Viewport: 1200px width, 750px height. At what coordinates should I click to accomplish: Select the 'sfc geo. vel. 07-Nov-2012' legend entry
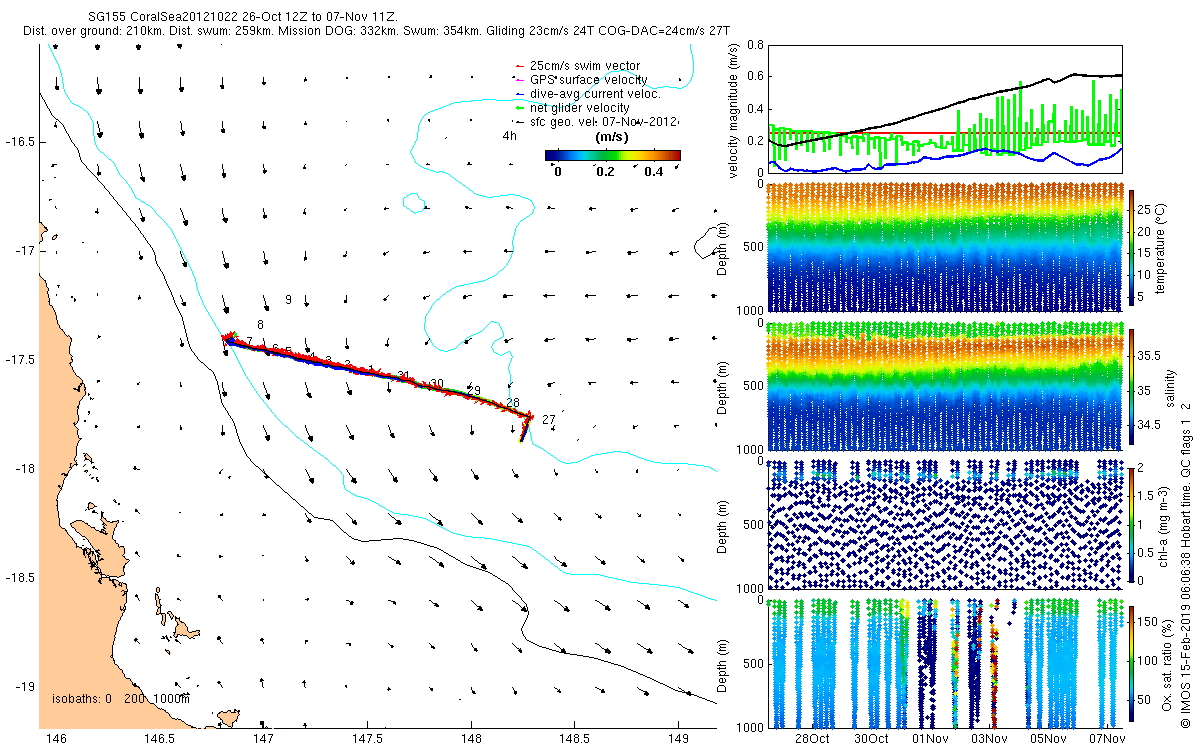pyautogui.click(x=598, y=122)
